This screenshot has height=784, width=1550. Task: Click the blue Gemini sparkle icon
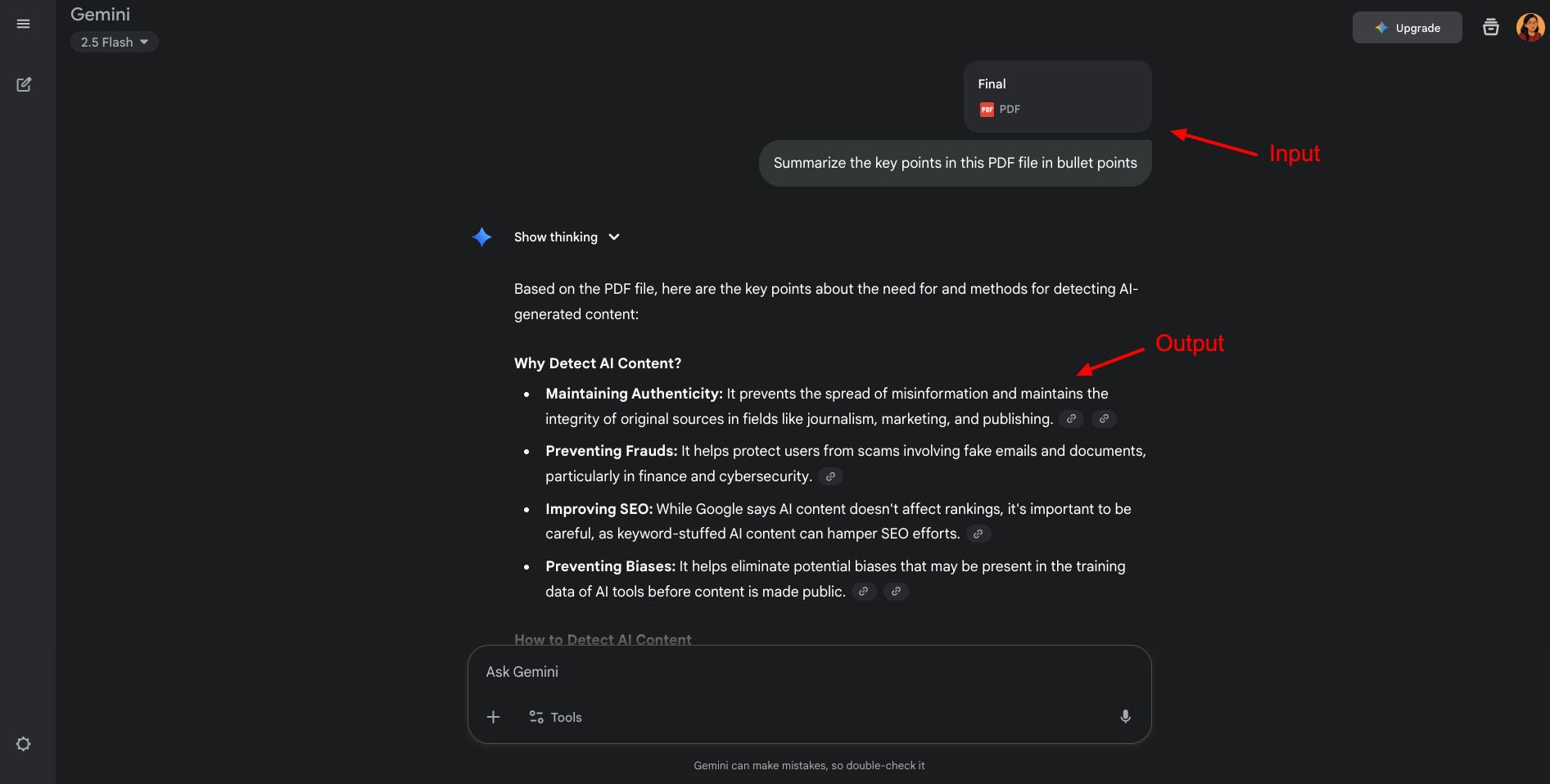click(481, 237)
